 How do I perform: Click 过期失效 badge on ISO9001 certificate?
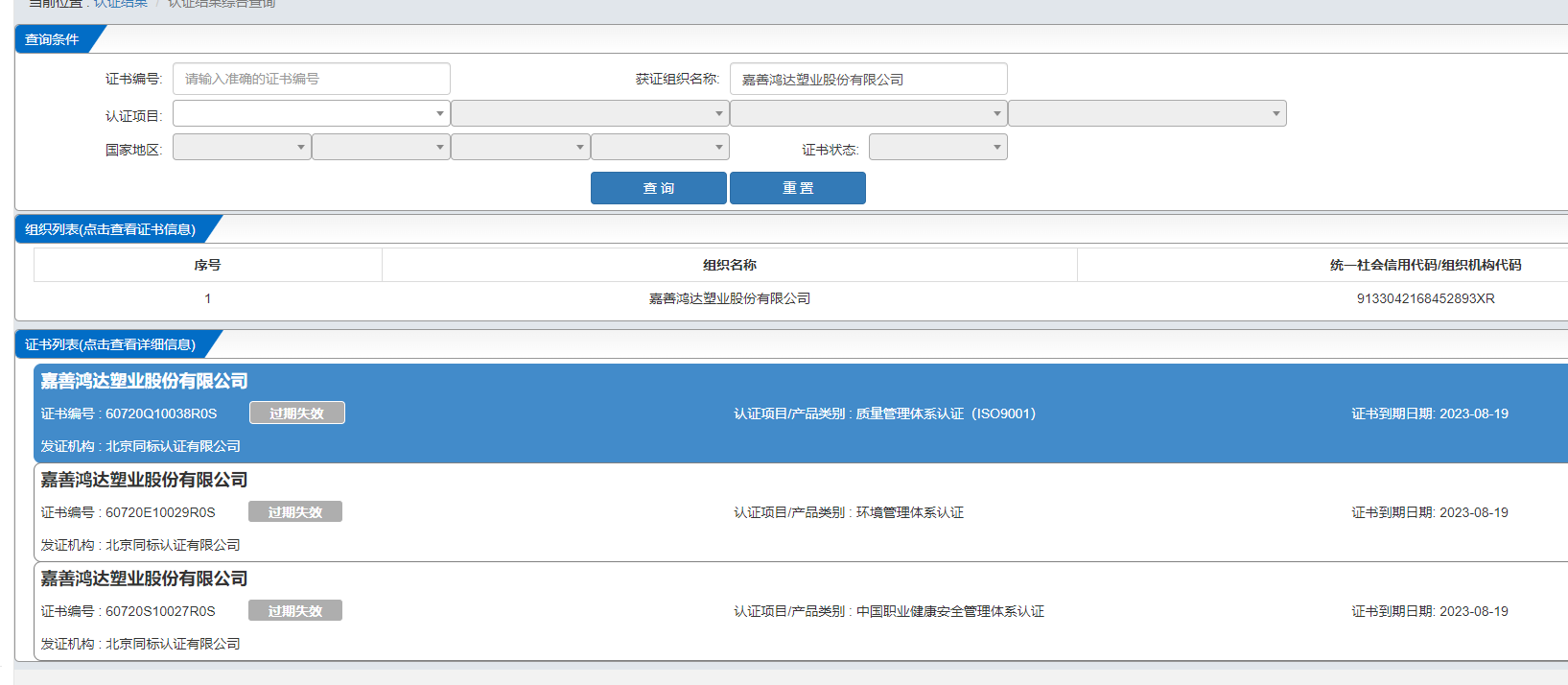(x=296, y=413)
